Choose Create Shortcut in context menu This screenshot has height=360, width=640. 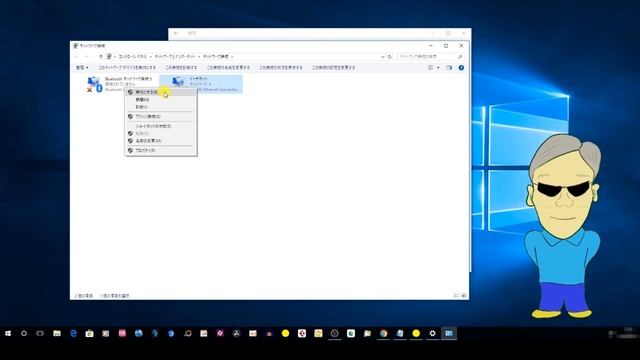point(161,127)
